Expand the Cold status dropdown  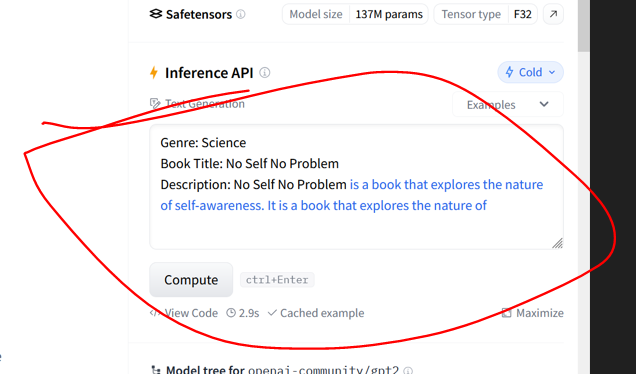pos(530,72)
